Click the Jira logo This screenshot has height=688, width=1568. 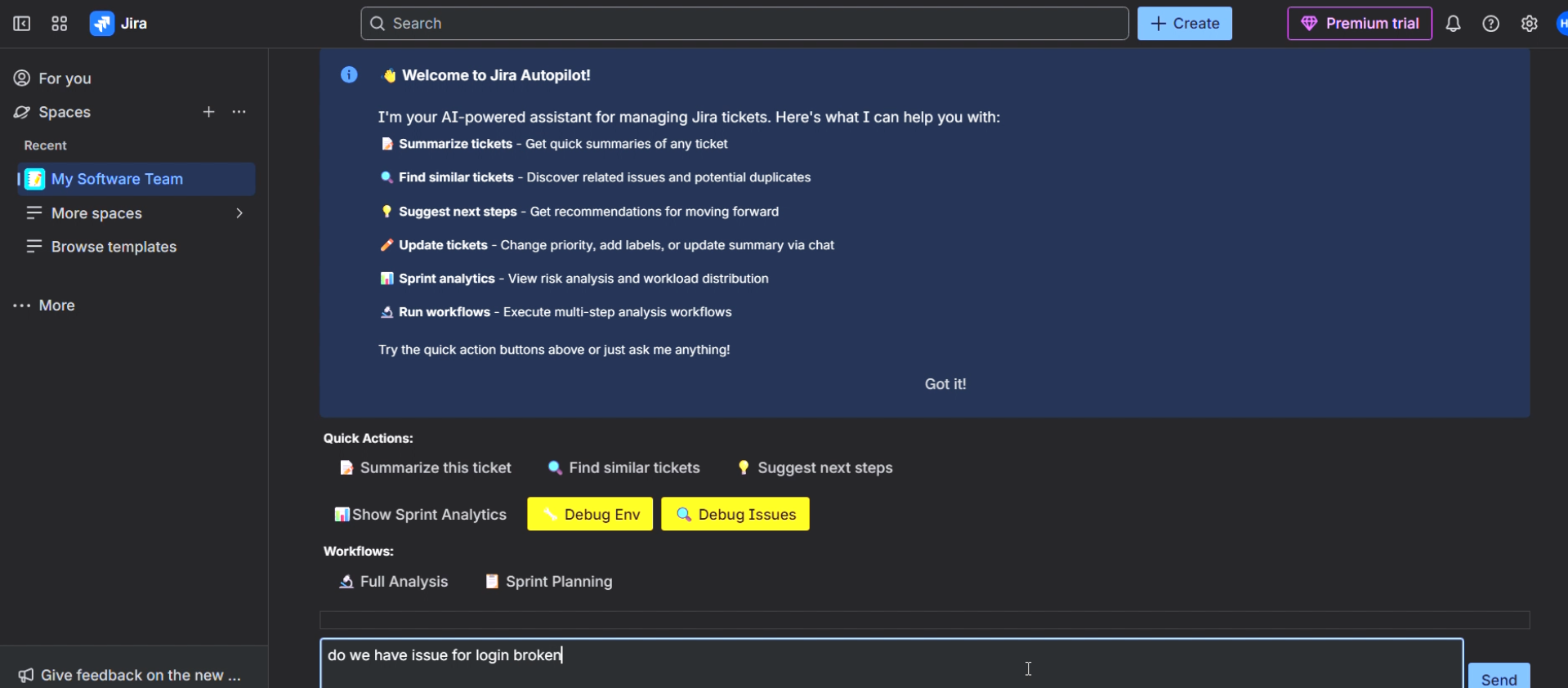(x=118, y=24)
